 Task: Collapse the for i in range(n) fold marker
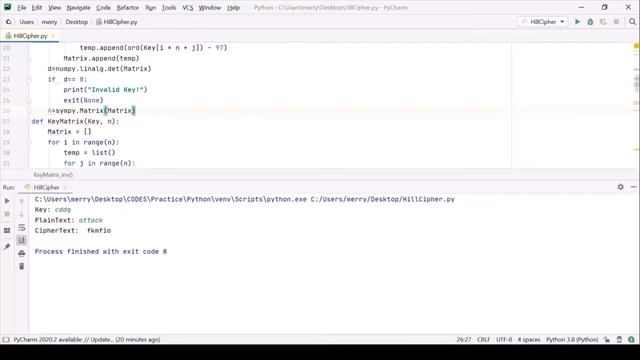click(x=29, y=142)
